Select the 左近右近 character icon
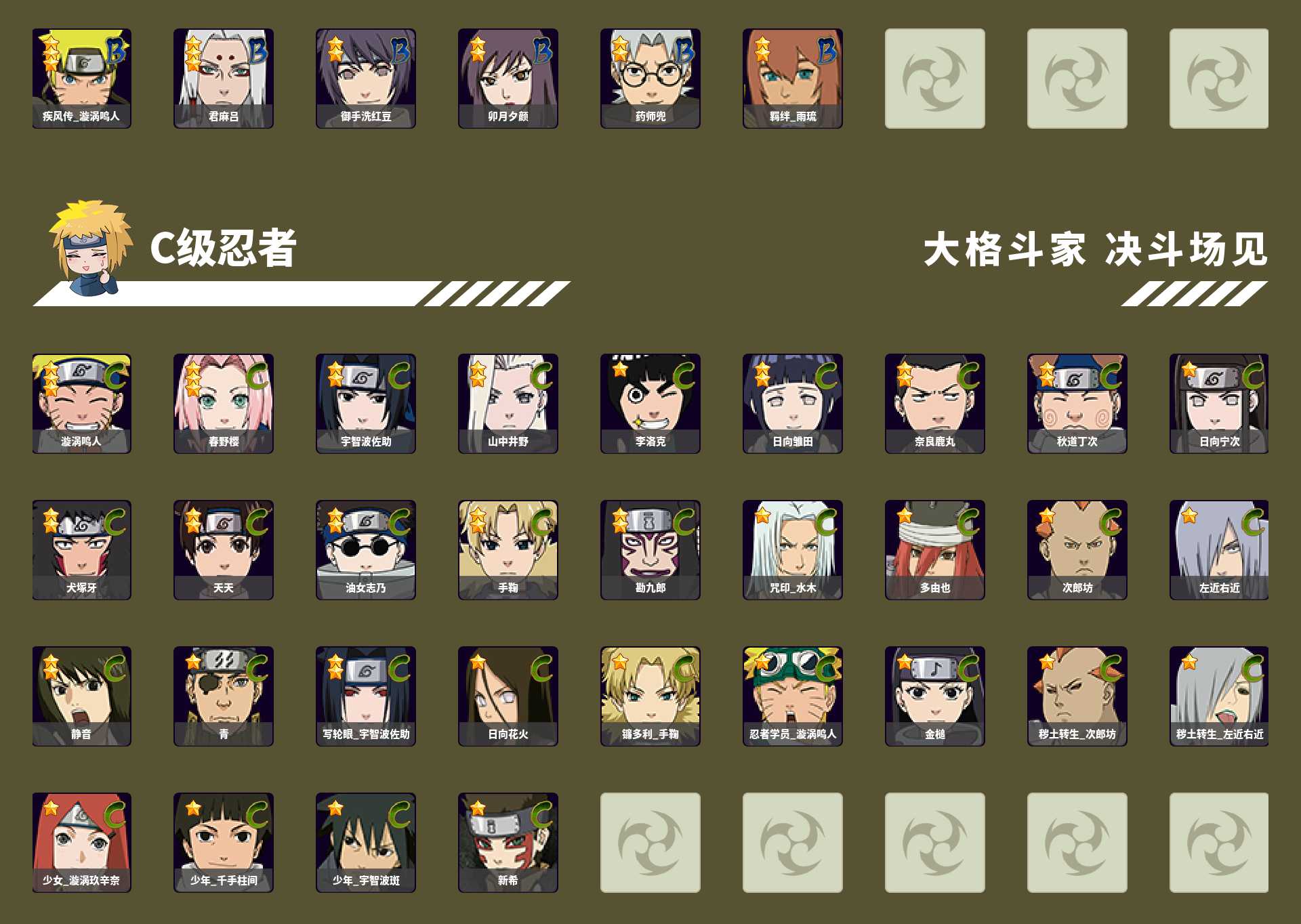Viewport: 1301px width, 924px height. (x=1219, y=550)
